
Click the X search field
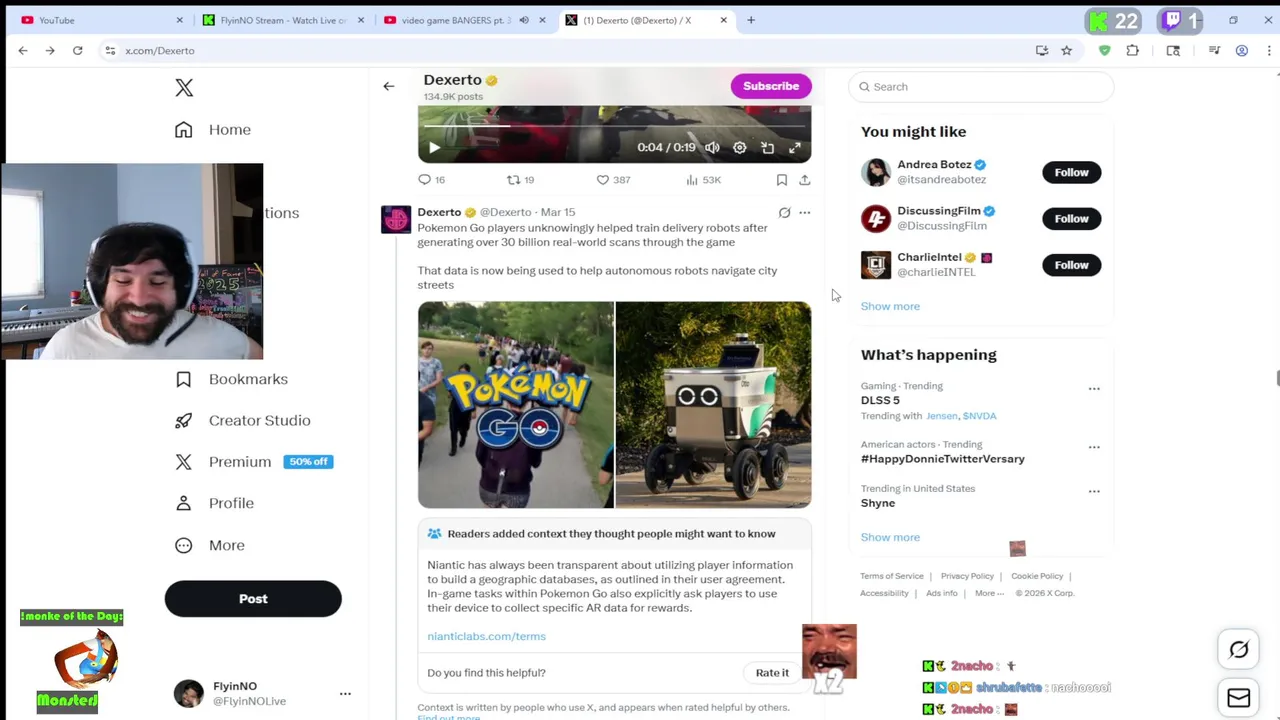(981, 87)
